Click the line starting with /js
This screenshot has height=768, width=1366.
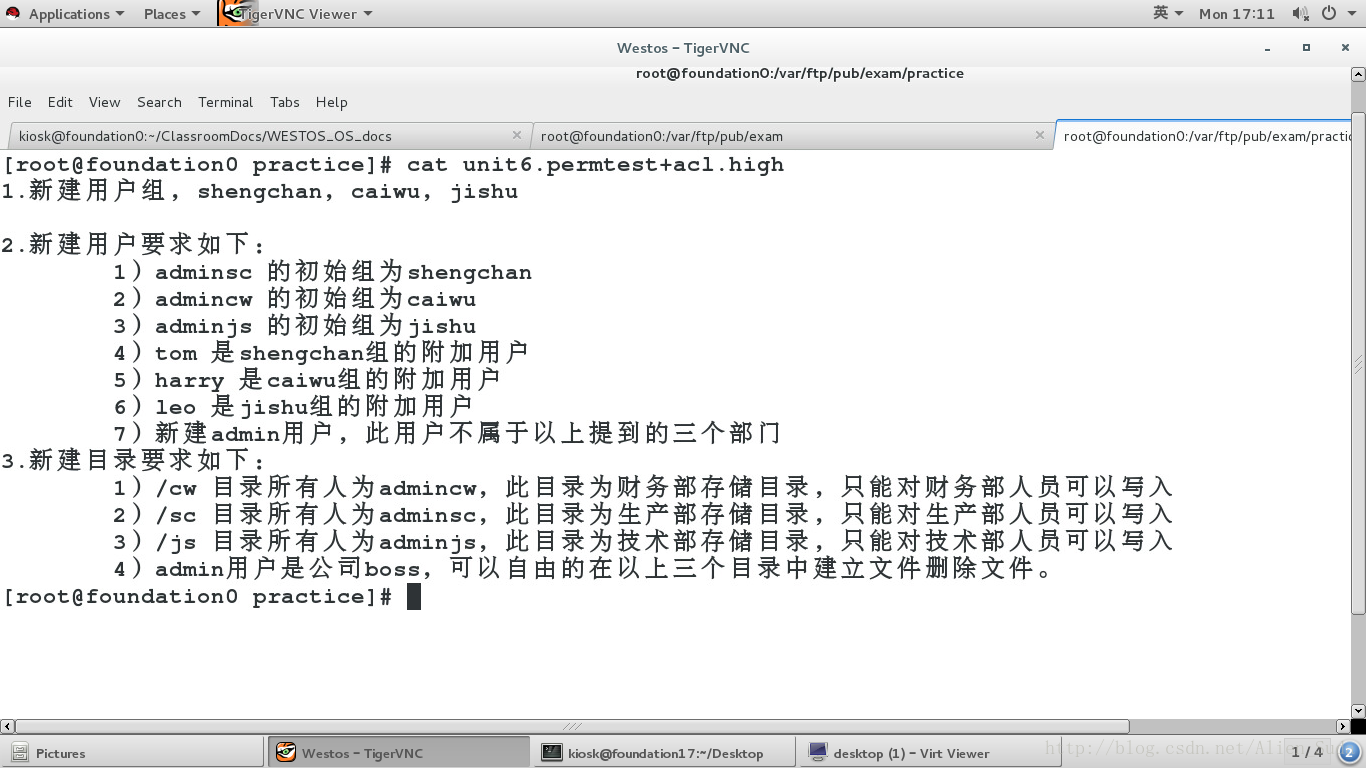[x=642, y=542]
